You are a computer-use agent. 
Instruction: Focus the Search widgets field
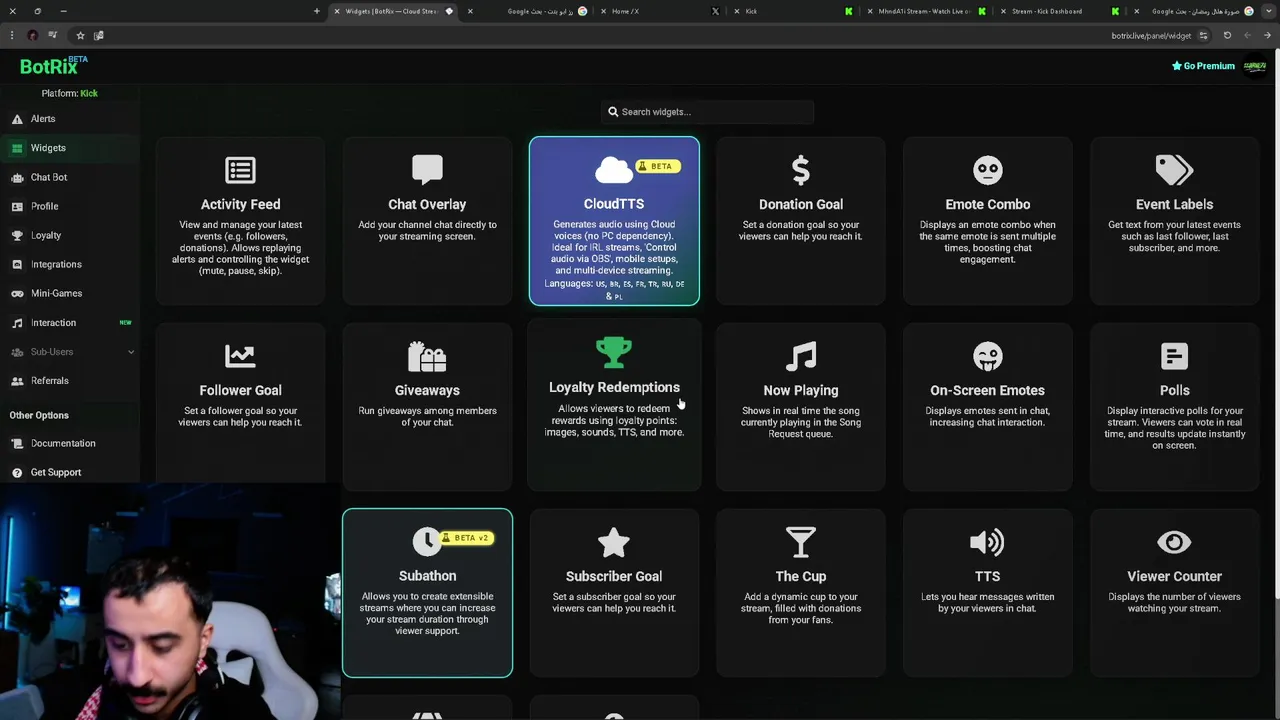(x=707, y=112)
